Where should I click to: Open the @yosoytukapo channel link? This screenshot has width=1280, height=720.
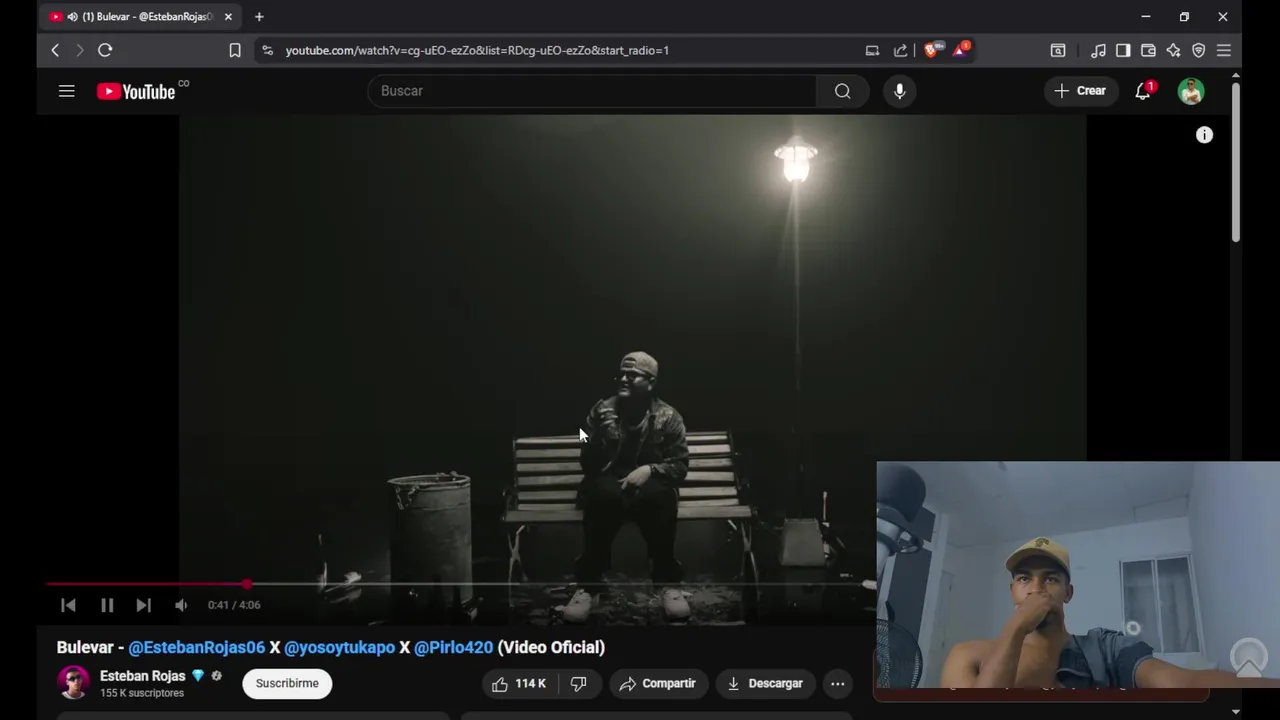(340, 647)
